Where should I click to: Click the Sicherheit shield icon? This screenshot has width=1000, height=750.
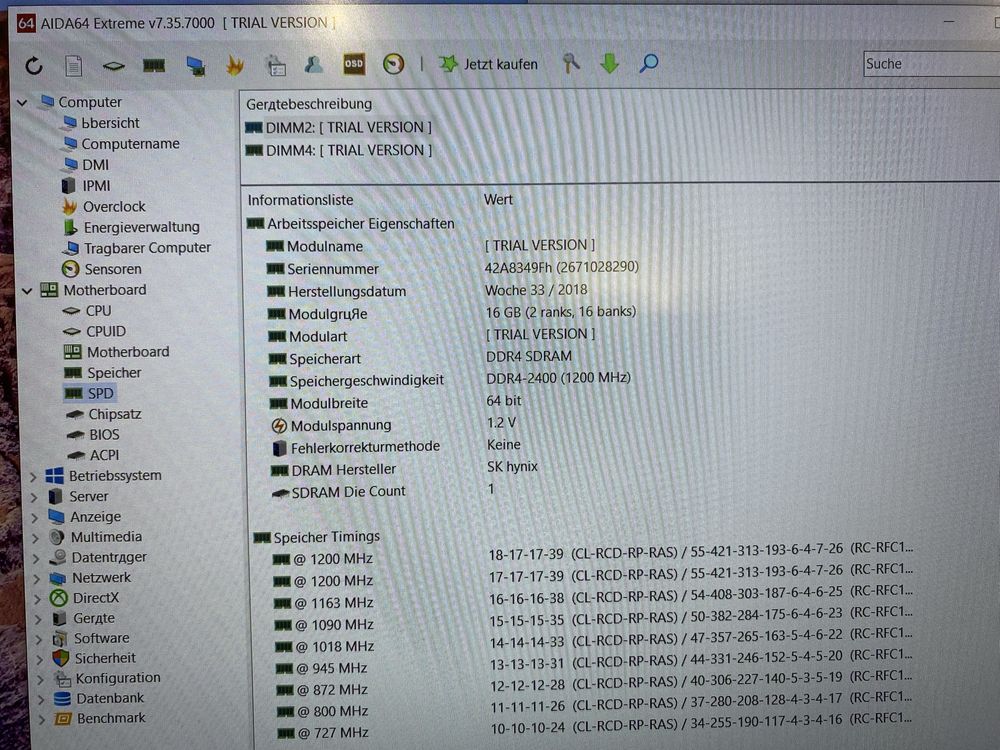coord(61,658)
